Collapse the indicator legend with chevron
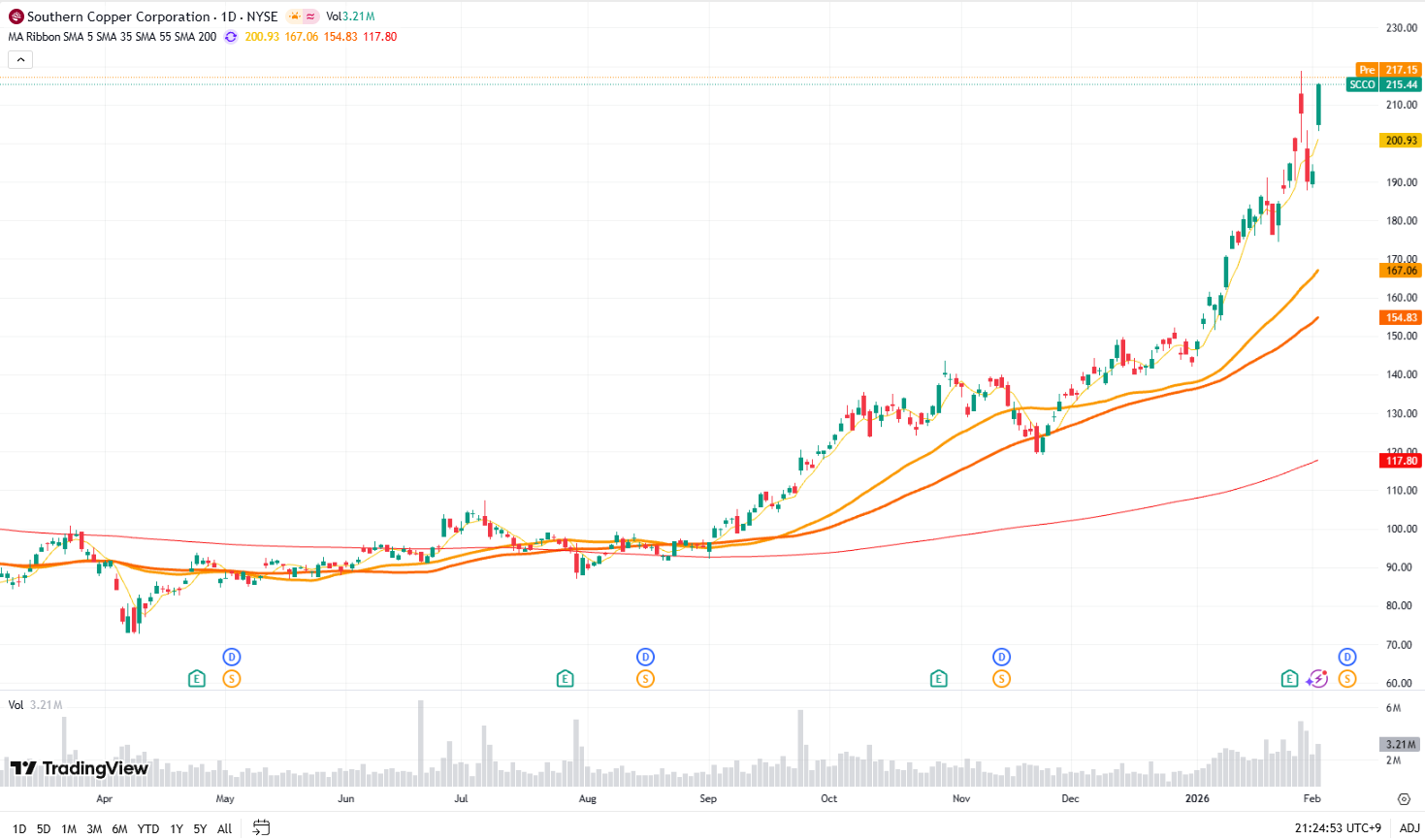This screenshot has height=840, width=1425. pyautogui.click(x=20, y=60)
